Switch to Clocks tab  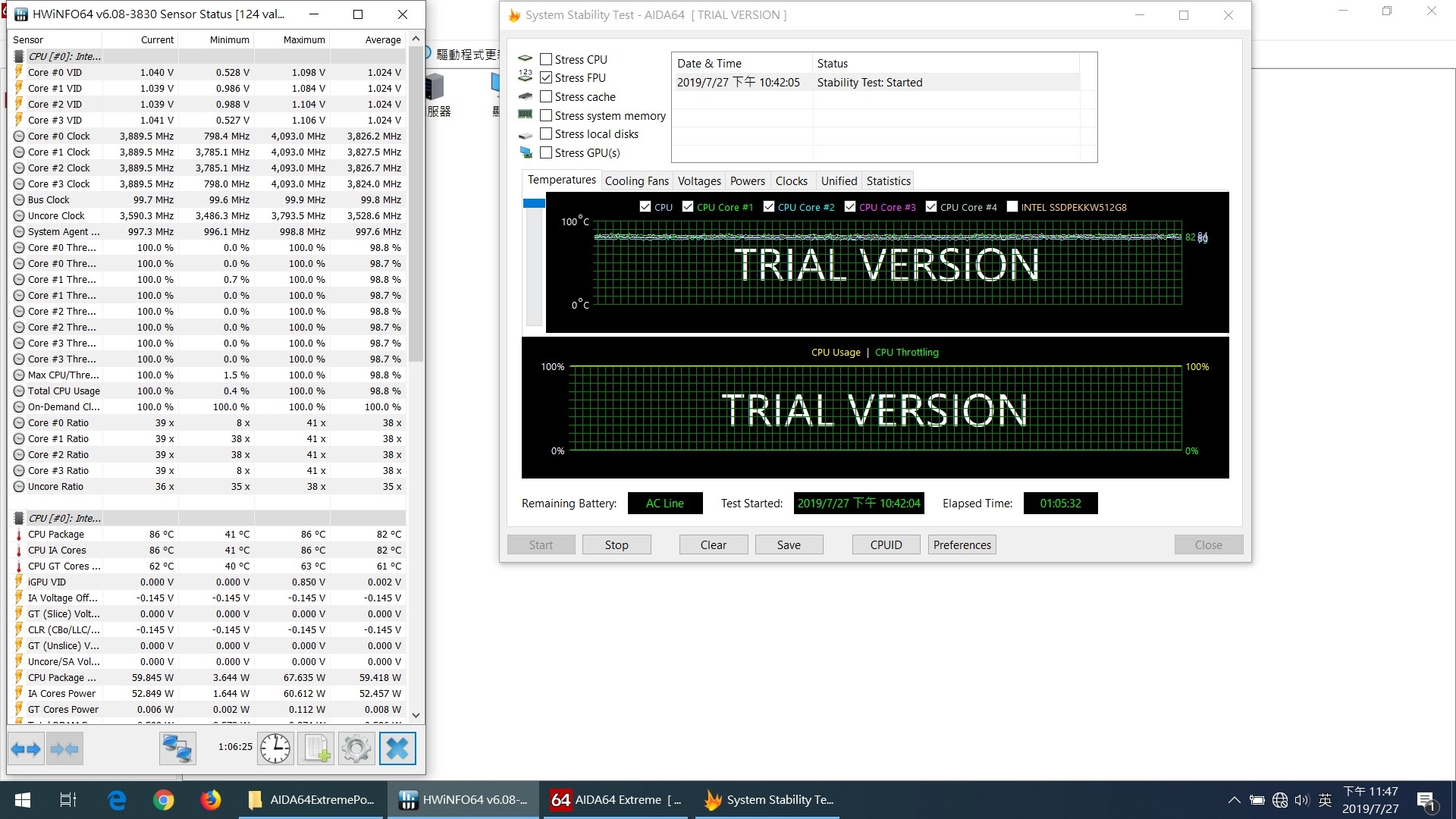[x=792, y=181]
